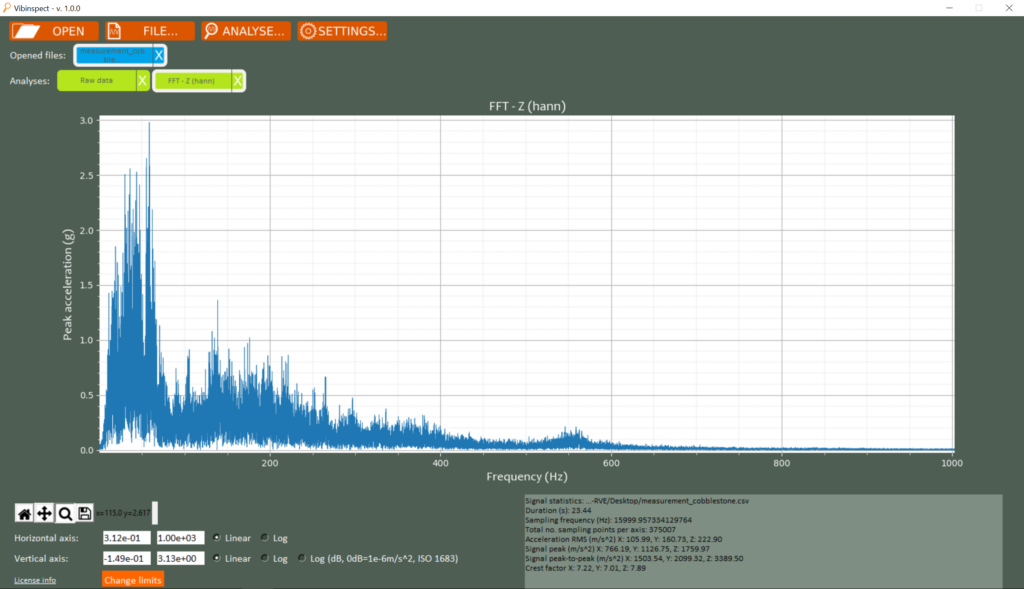The width and height of the screenshot is (1024, 589).
Task: Open a file using the OPEN toolbar icon
Action: [x=53, y=30]
